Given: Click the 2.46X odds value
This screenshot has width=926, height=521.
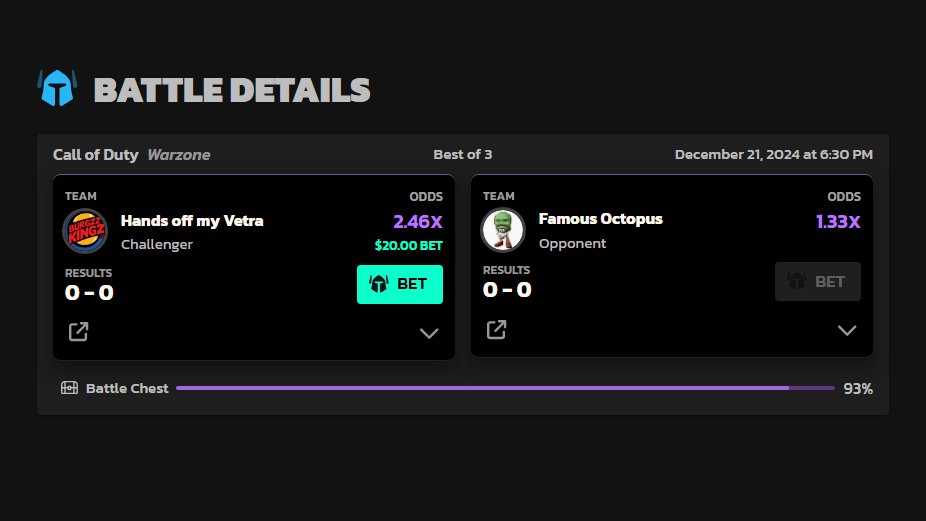Looking at the screenshot, I should pyautogui.click(x=418, y=222).
